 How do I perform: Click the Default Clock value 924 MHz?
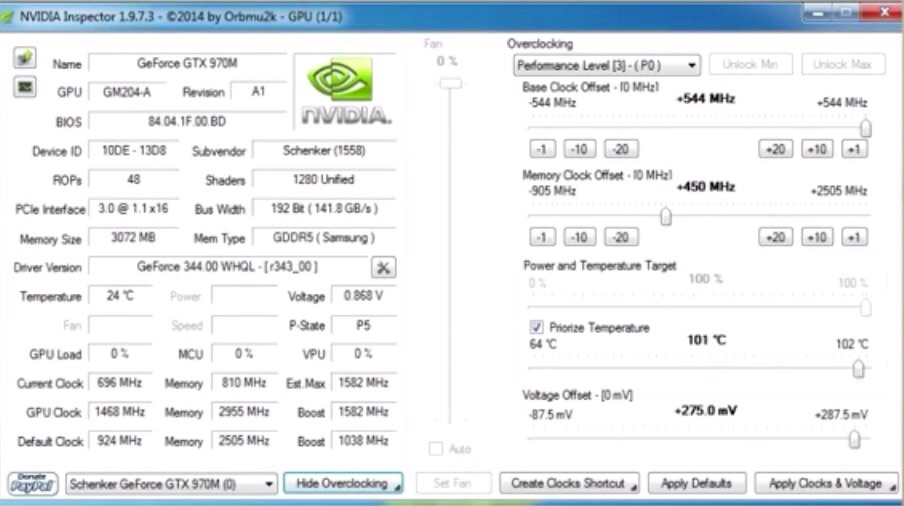(x=120, y=441)
